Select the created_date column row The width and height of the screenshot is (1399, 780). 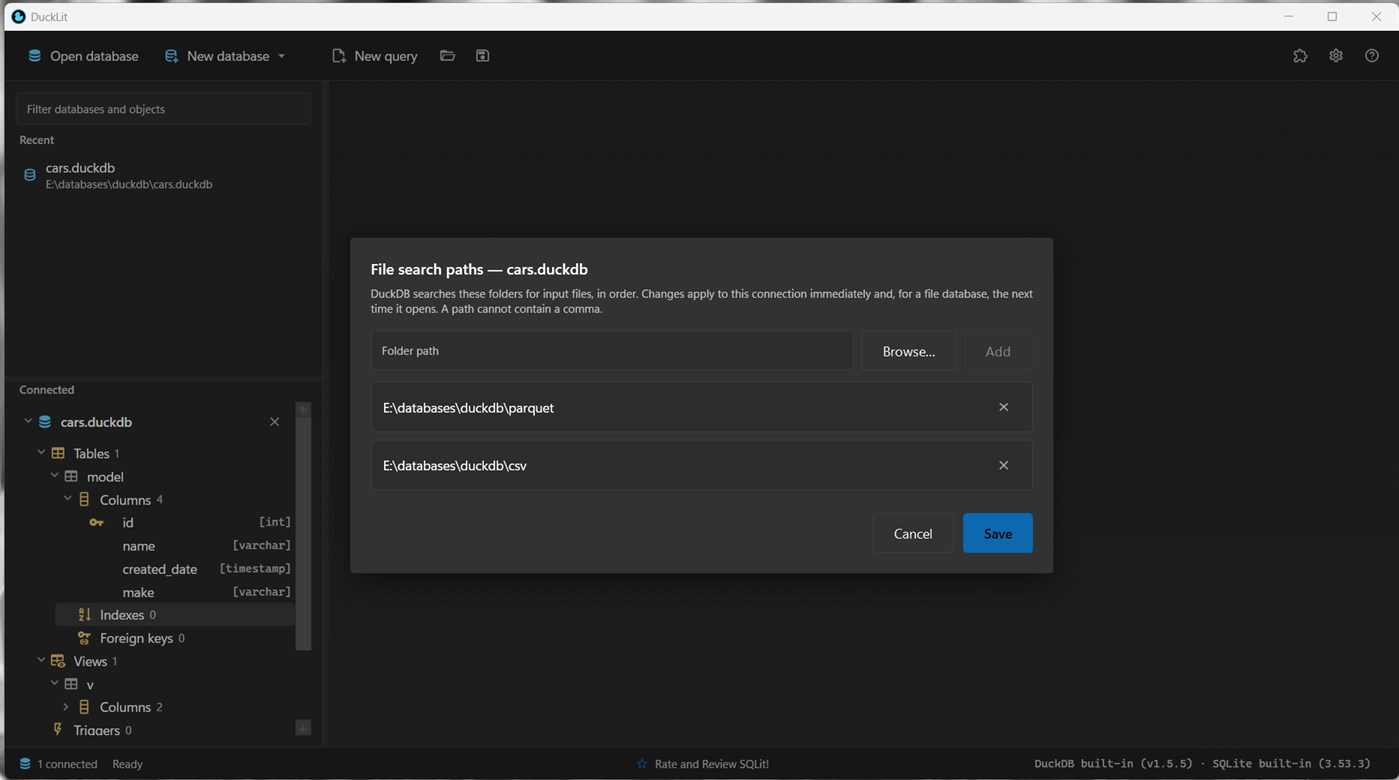click(175, 569)
